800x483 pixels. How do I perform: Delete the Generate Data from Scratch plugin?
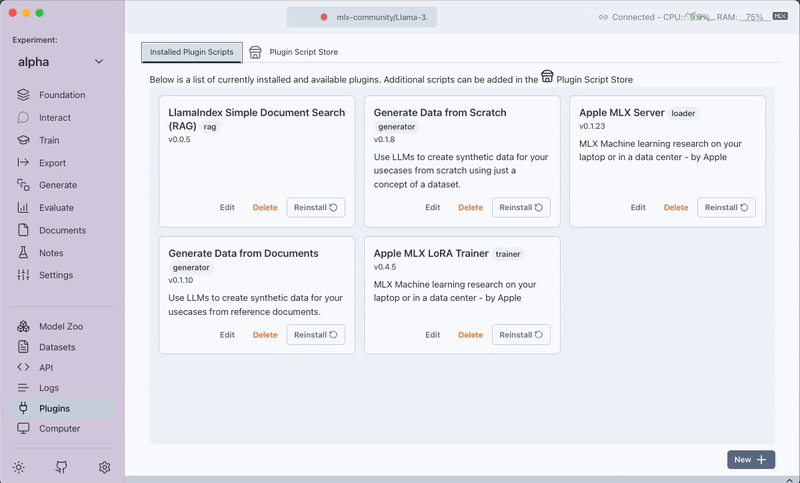tap(470, 207)
